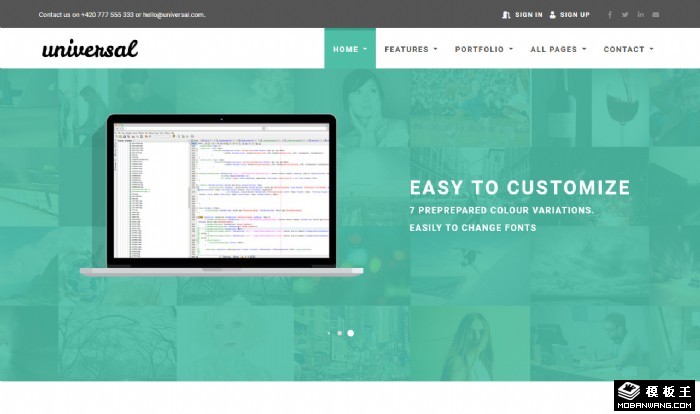Click the Sign Up link

(x=574, y=15)
